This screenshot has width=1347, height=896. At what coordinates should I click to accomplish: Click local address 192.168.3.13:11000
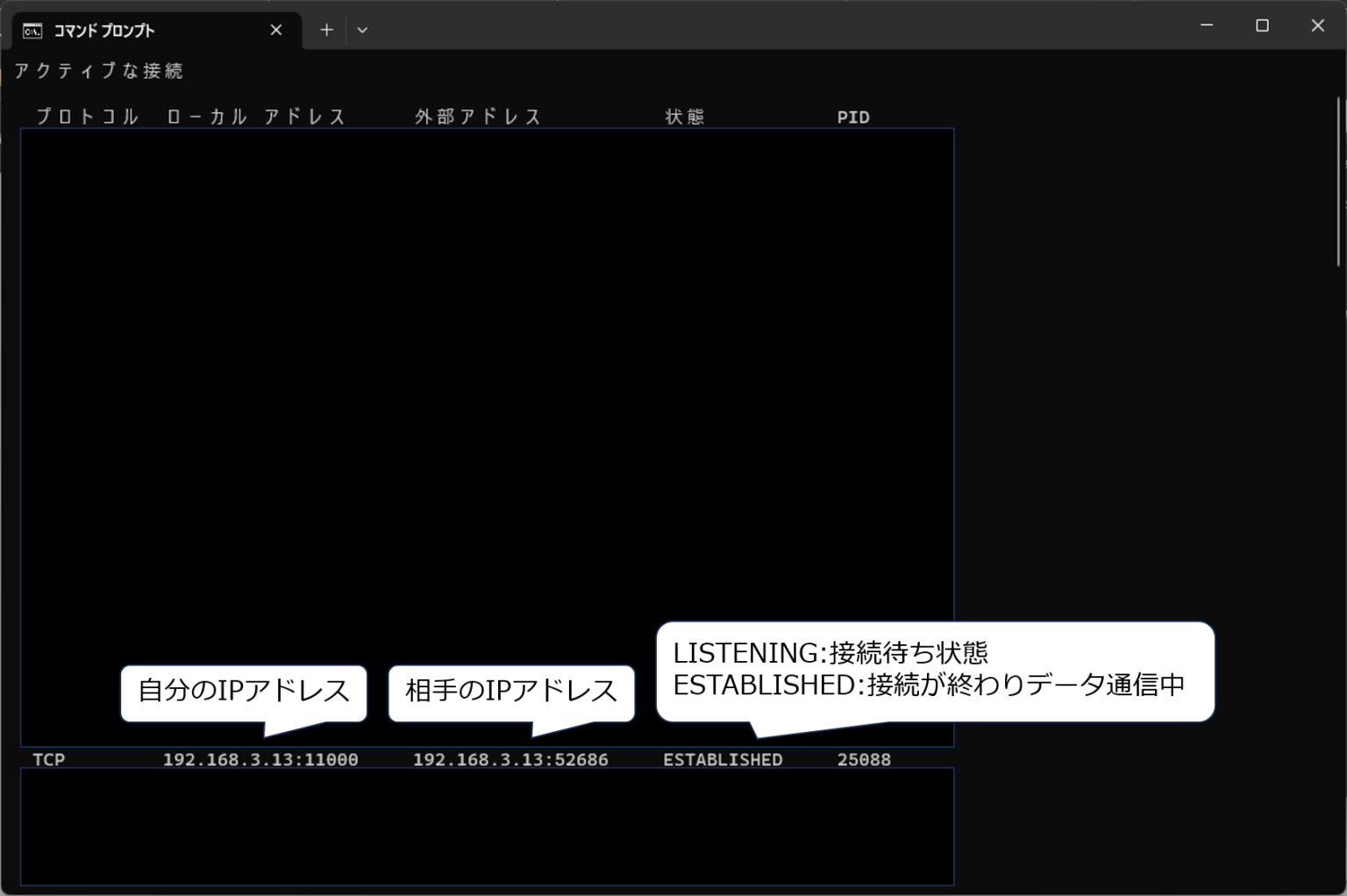[x=260, y=759]
